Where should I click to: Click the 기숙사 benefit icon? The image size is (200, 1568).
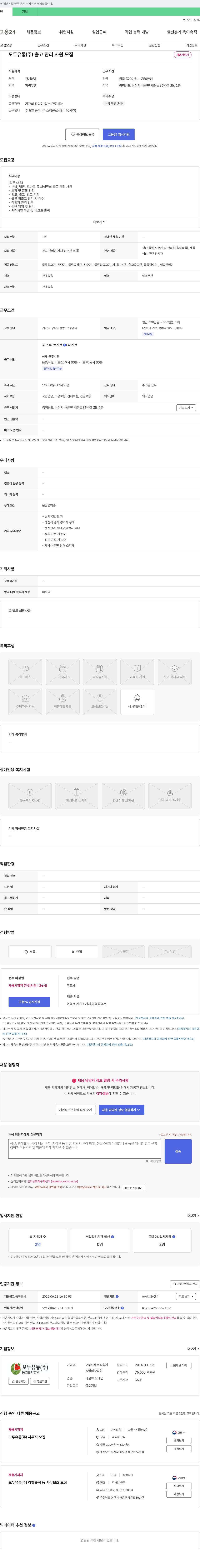(x=63, y=671)
